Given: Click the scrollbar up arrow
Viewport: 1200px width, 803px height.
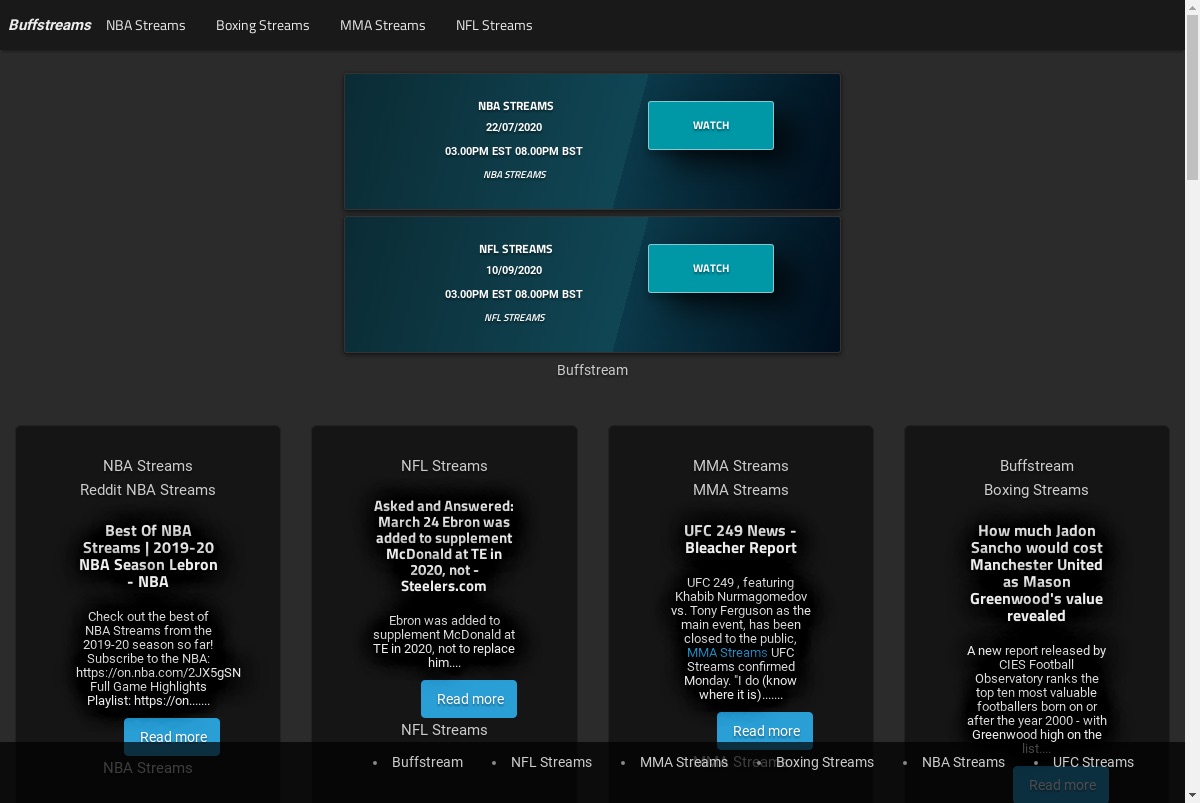Looking at the screenshot, I should click(x=1192, y=7).
